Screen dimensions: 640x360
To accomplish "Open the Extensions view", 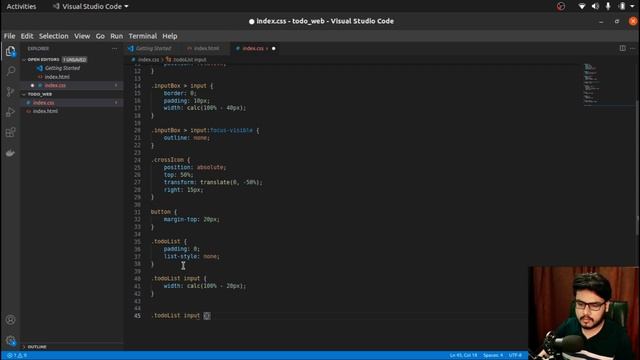I will pyautogui.click(x=11, y=132).
